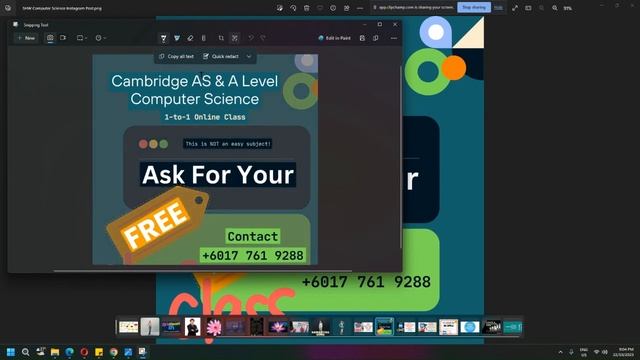Copy the snip to the clipboard
The height and width of the screenshot is (360, 640).
(x=376, y=38)
